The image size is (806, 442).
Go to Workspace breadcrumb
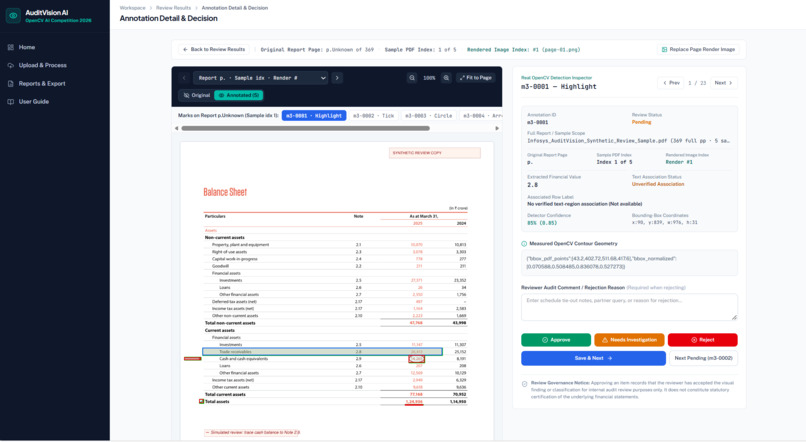(x=133, y=8)
